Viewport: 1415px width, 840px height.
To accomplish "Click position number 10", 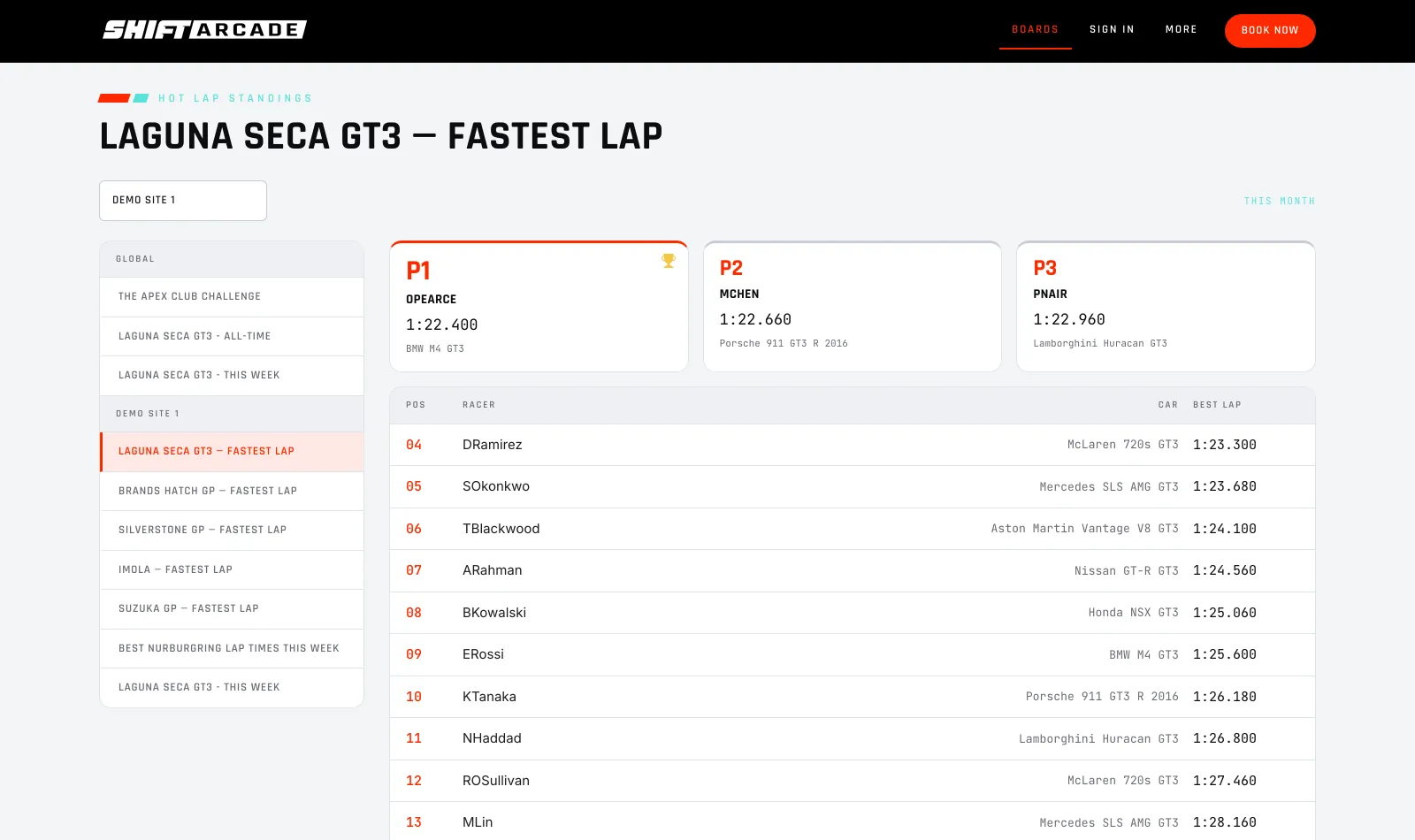I will pyautogui.click(x=414, y=697).
